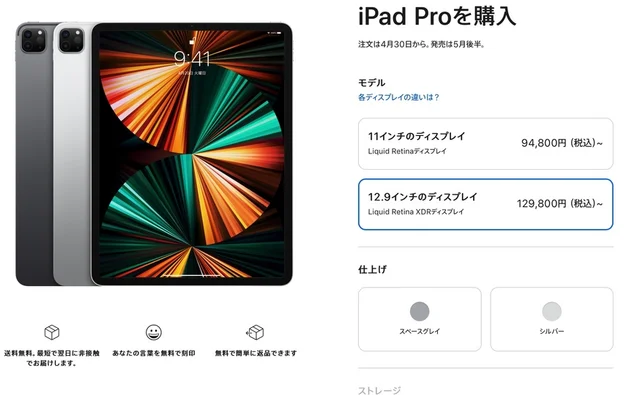Choose the シルバー finish option
The width and height of the screenshot is (640, 395).
(551, 319)
